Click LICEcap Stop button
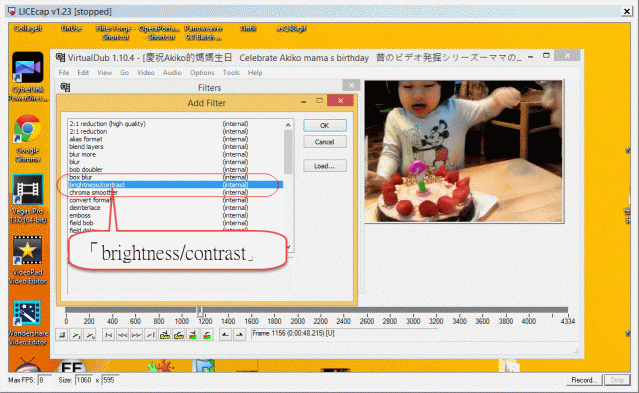 click(617, 380)
